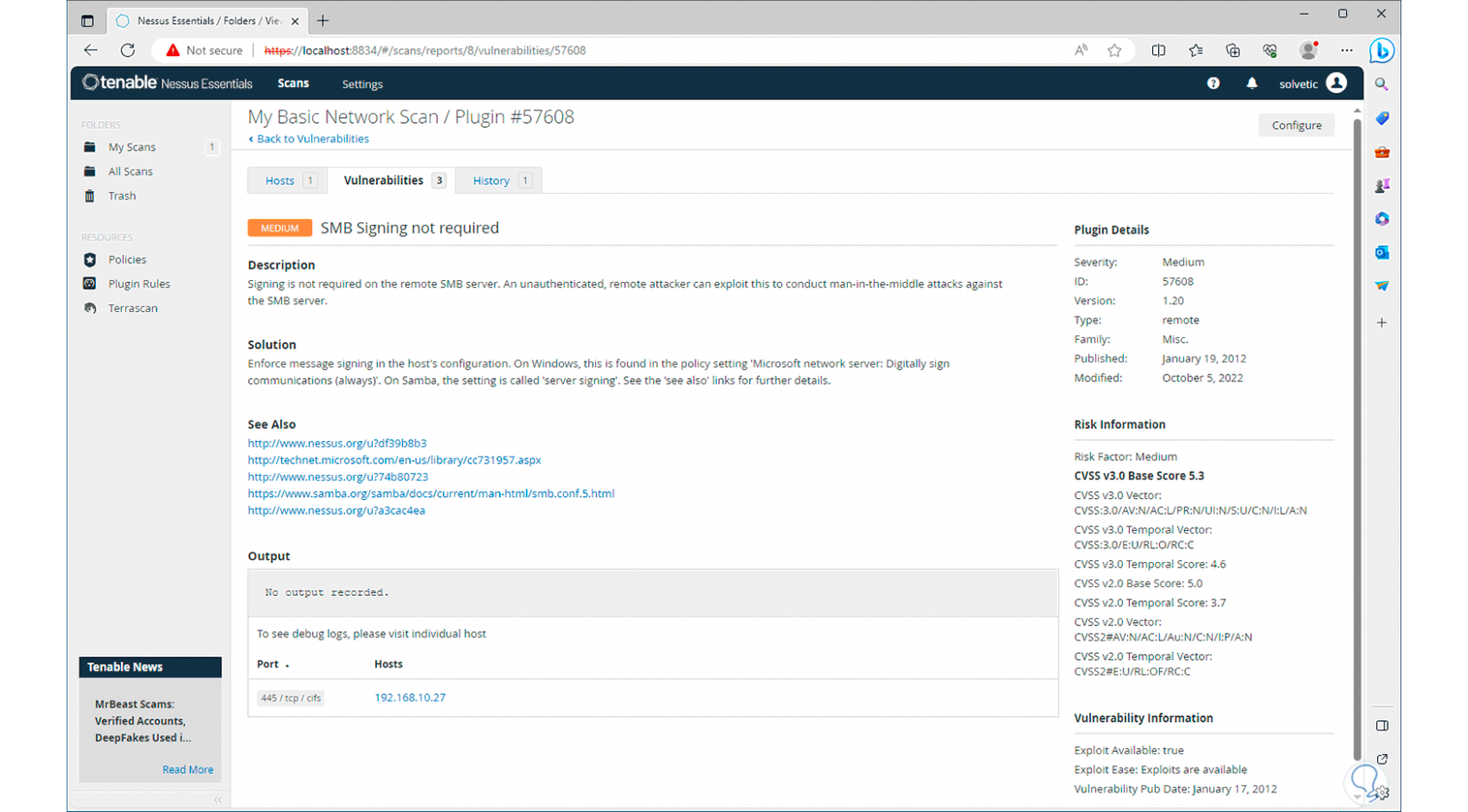1468x812 pixels.
Task: Open Edge sidebar settings gear
Action: pyautogui.click(x=1383, y=793)
